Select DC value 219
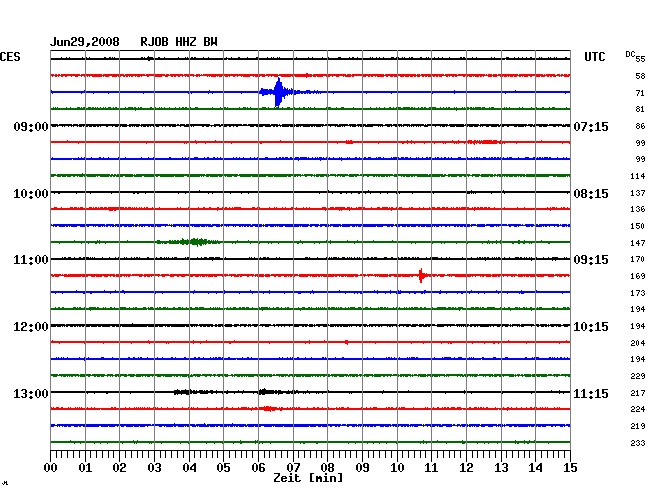This screenshot has width=650, height=494. click(x=638, y=426)
